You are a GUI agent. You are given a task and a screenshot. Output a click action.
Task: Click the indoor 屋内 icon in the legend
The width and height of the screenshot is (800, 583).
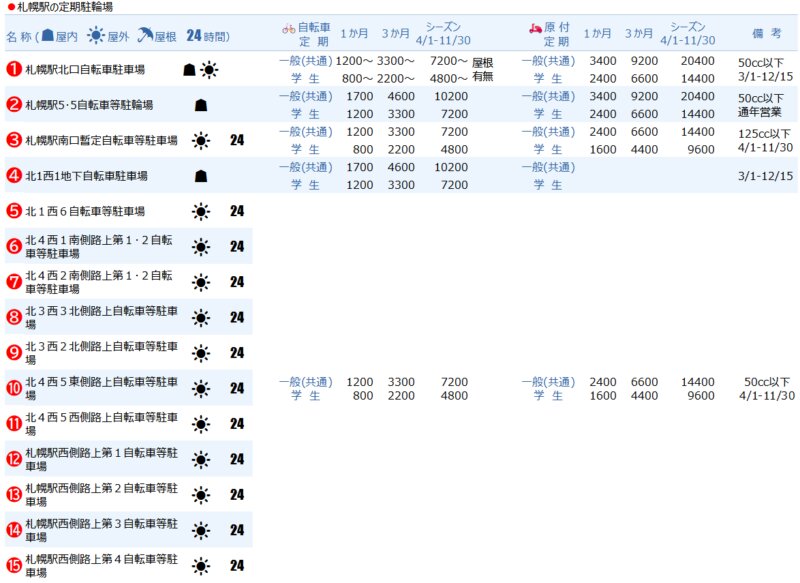46,37
